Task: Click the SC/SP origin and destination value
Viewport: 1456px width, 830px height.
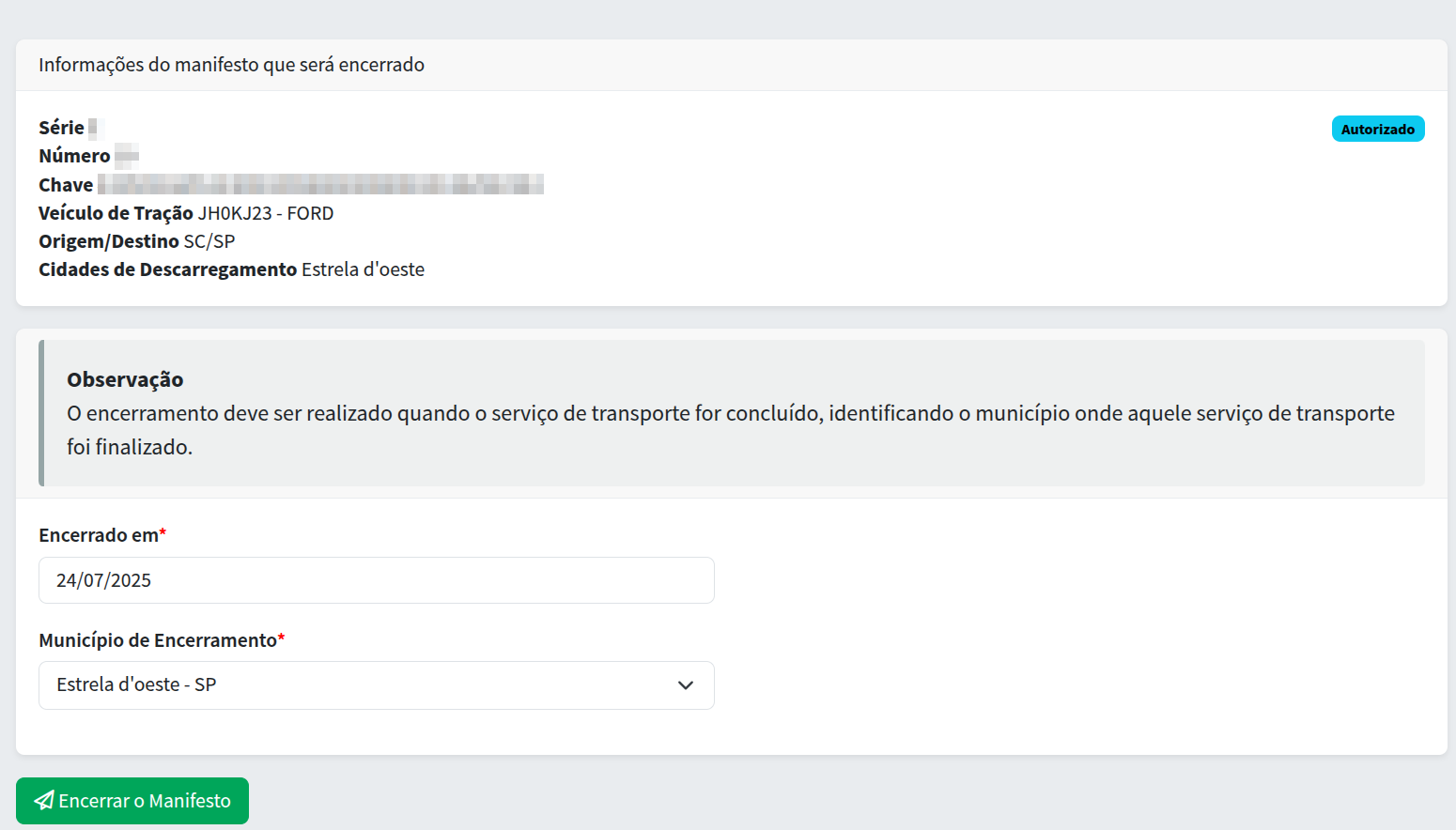Action: click(209, 241)
